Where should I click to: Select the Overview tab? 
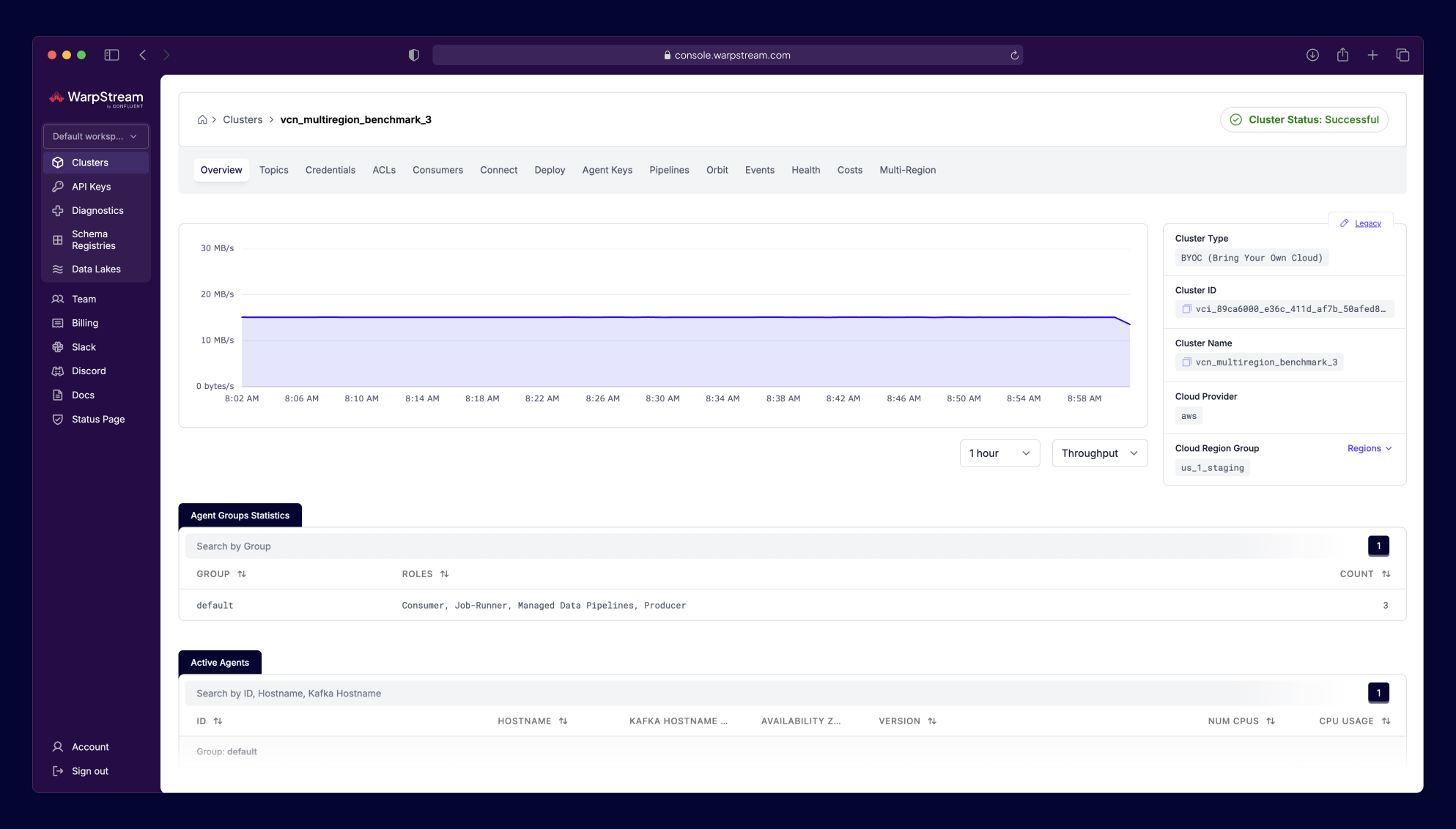[x=221, y=170]
